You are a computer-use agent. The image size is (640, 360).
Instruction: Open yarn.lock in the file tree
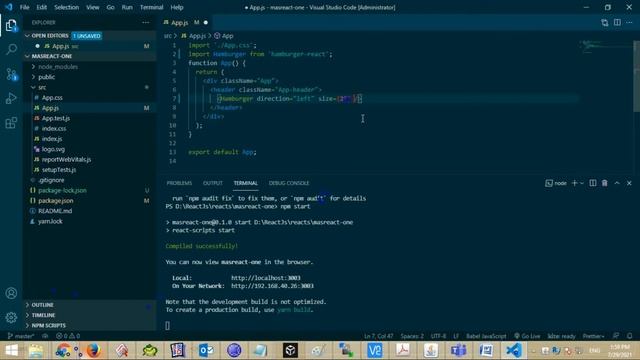(x=50, y=221)
